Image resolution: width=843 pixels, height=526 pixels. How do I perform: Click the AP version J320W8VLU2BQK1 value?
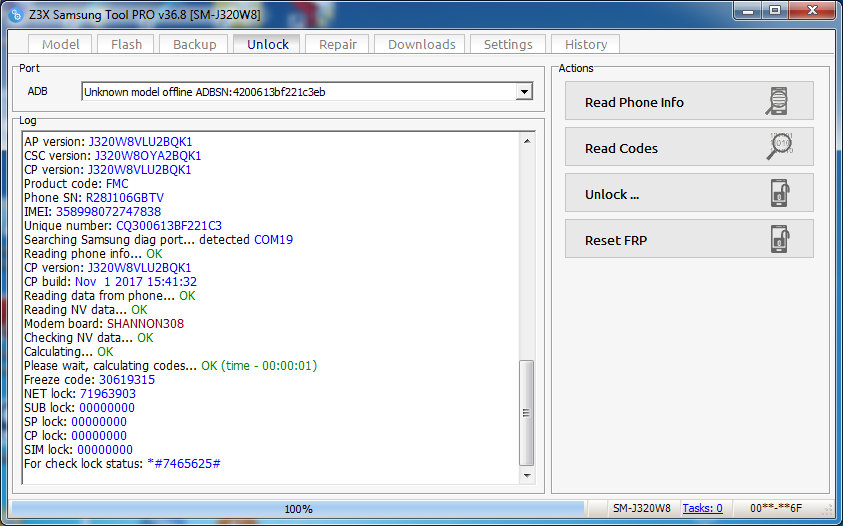click(140, 142)
